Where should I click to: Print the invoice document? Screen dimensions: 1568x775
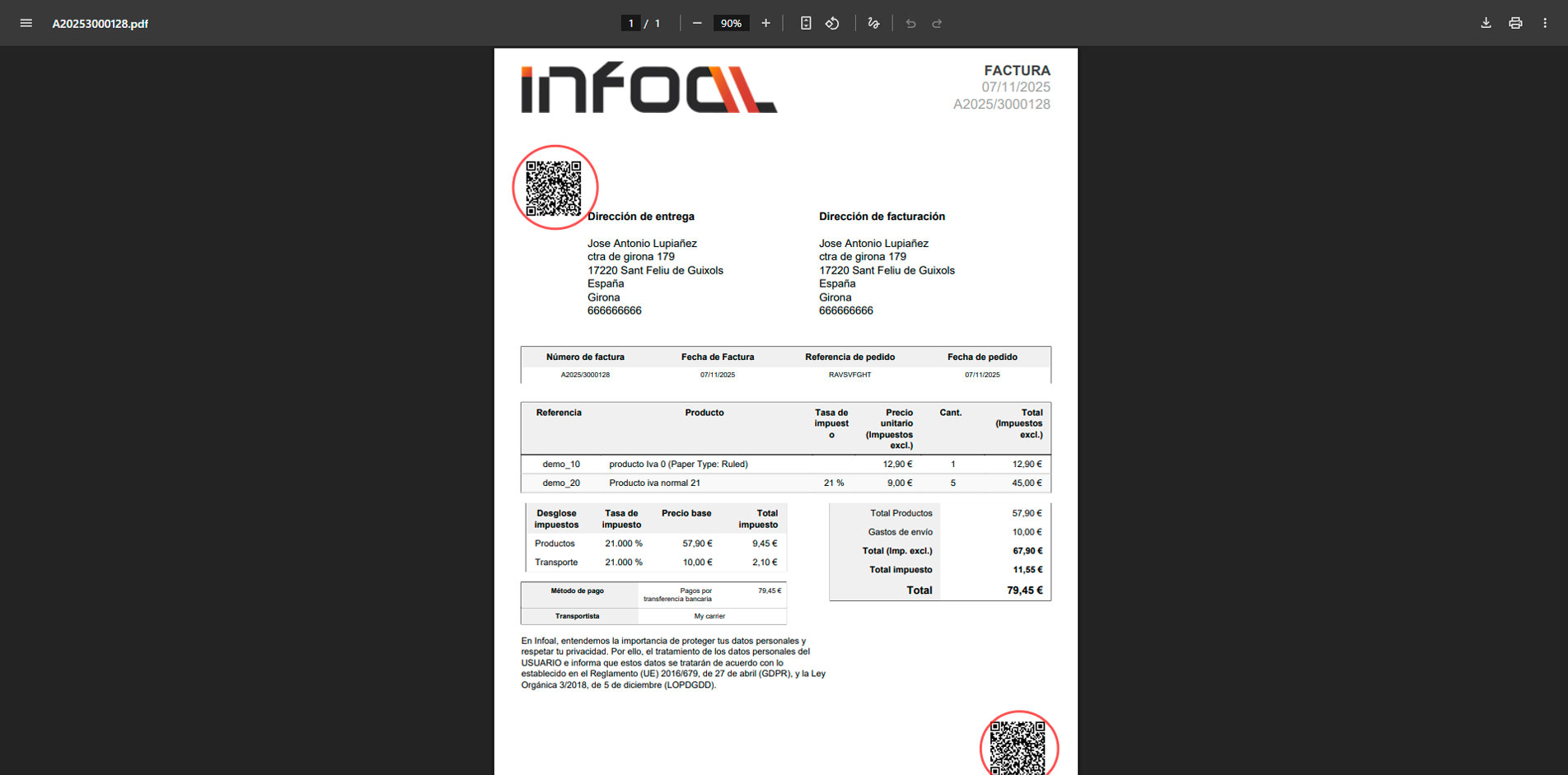(x=1515, y=23)
